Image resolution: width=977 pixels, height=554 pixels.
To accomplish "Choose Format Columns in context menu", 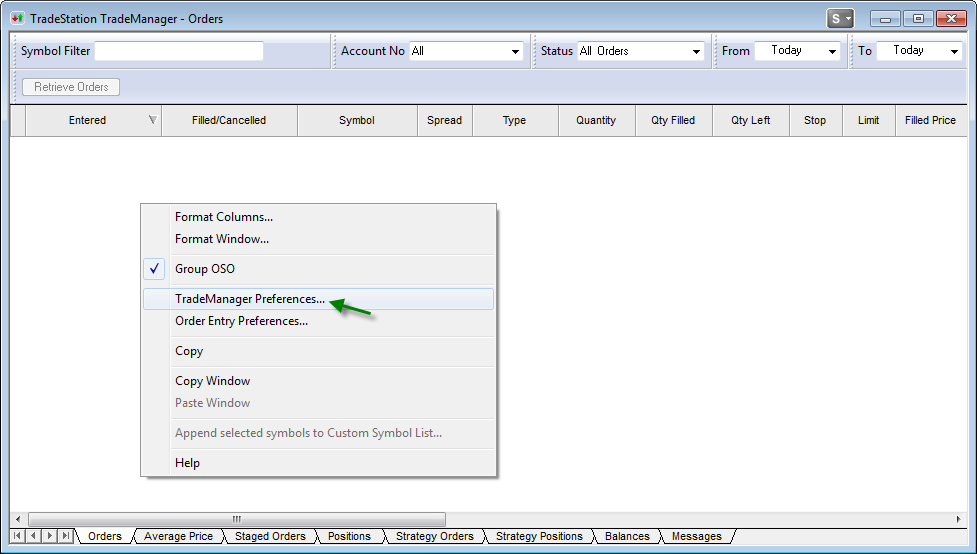I will (x=224, y=217).
